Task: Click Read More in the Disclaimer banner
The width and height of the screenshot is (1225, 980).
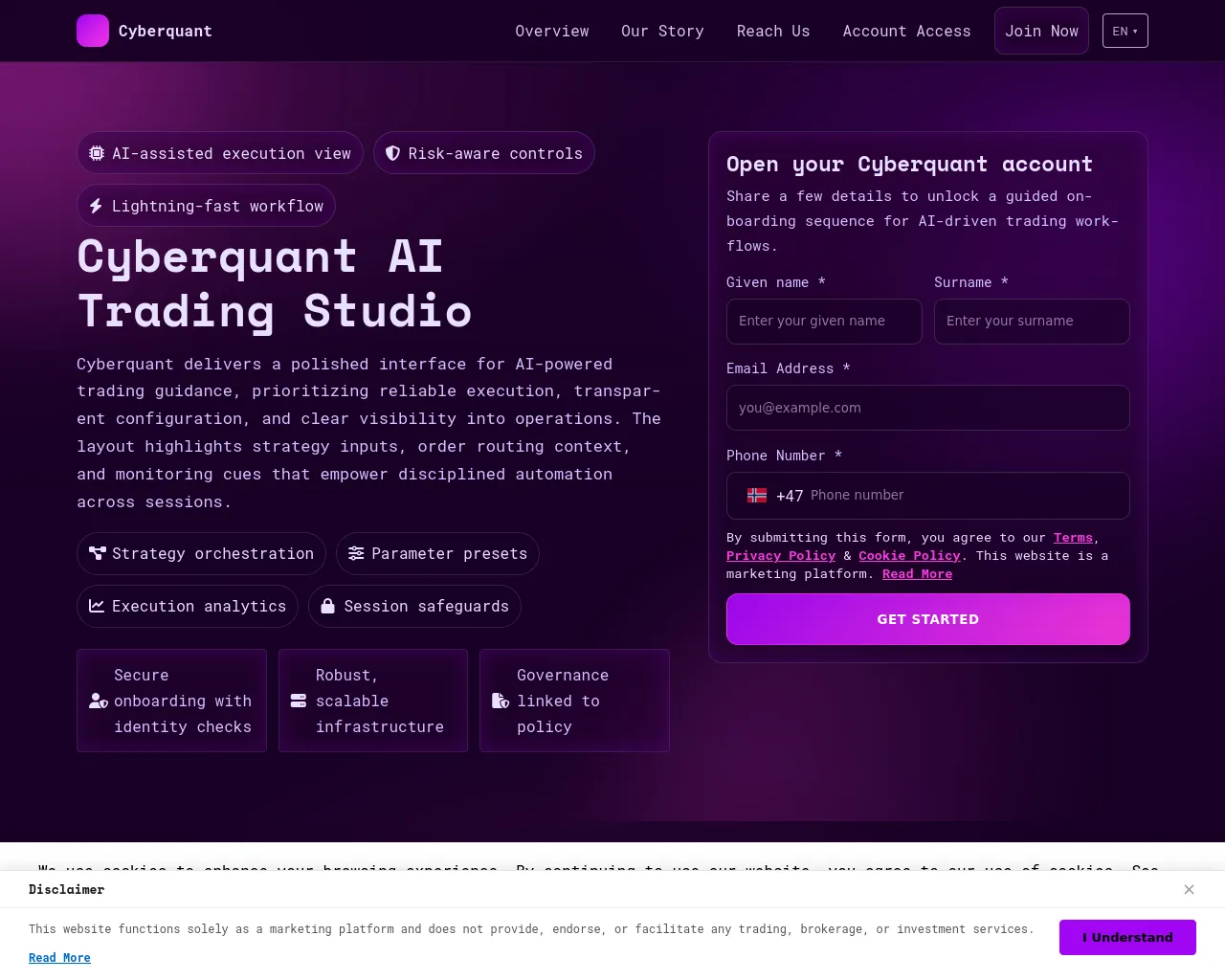Action: coord(59,958)
